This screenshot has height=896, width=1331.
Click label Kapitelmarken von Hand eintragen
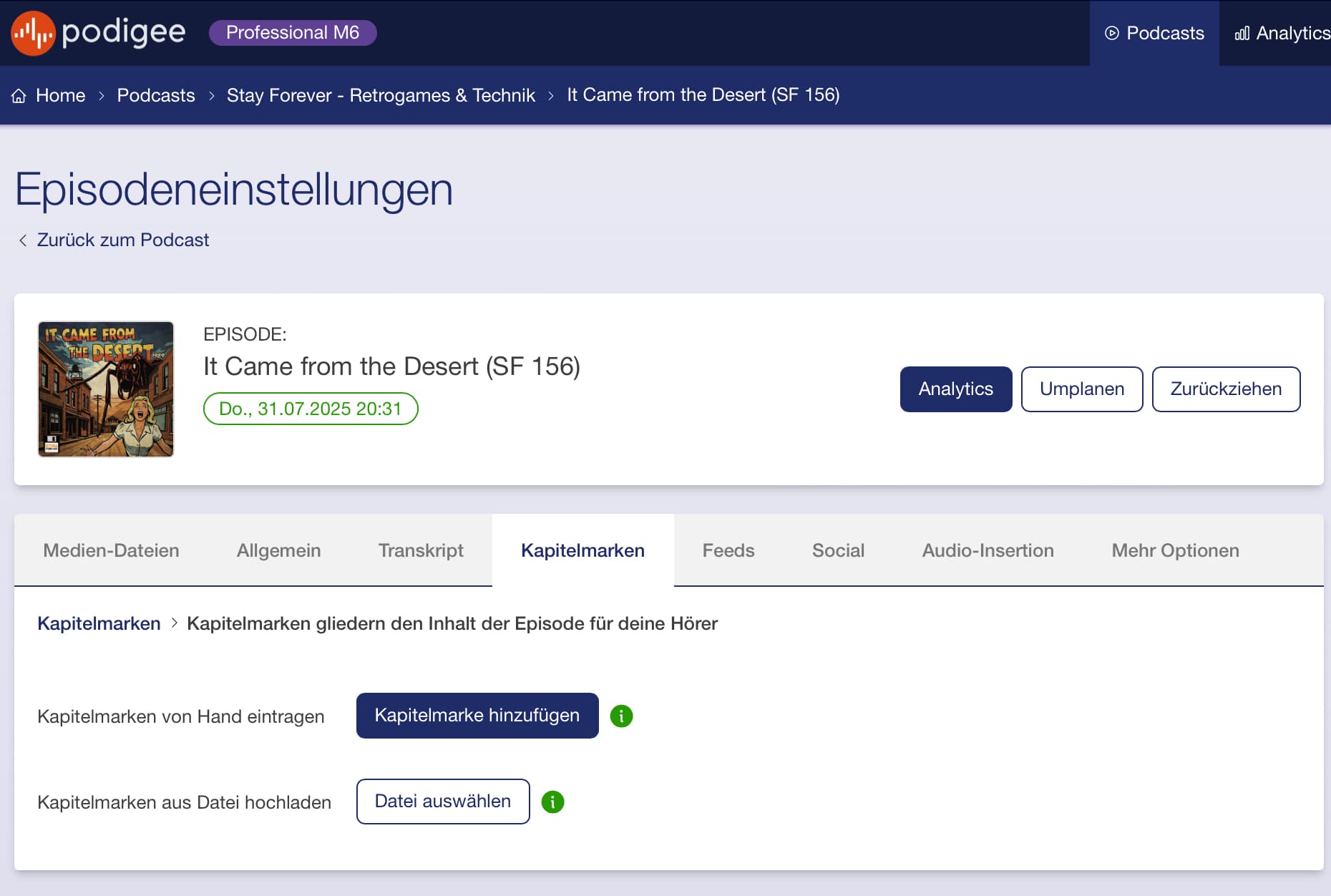pos(181,716)
